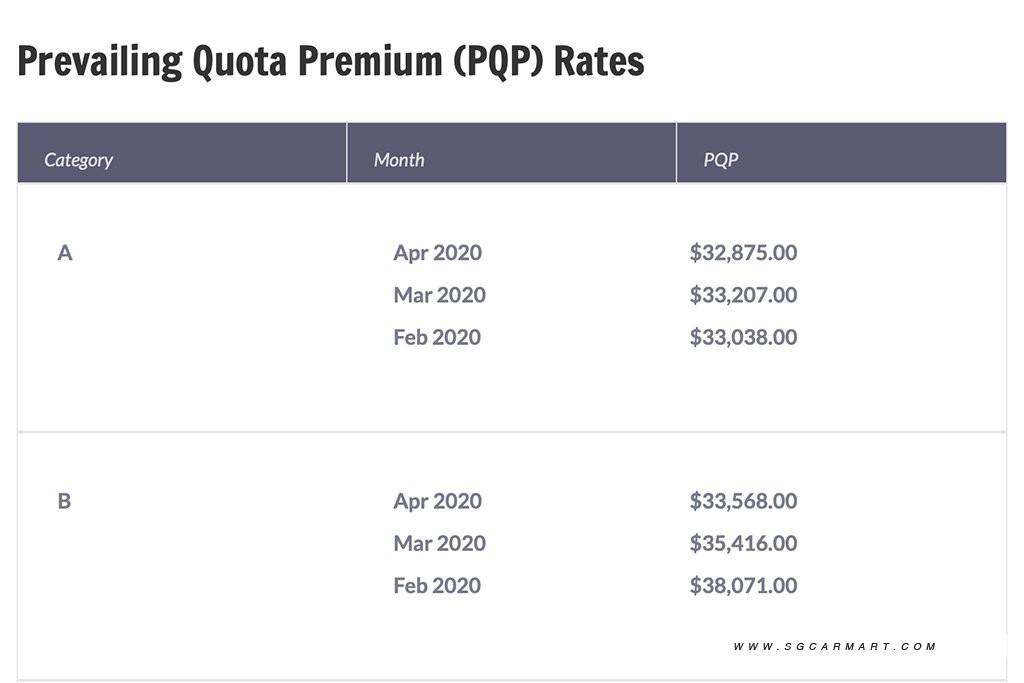
Task: Select the $33,038.00 PQP value
Action: tap(743, 337)
